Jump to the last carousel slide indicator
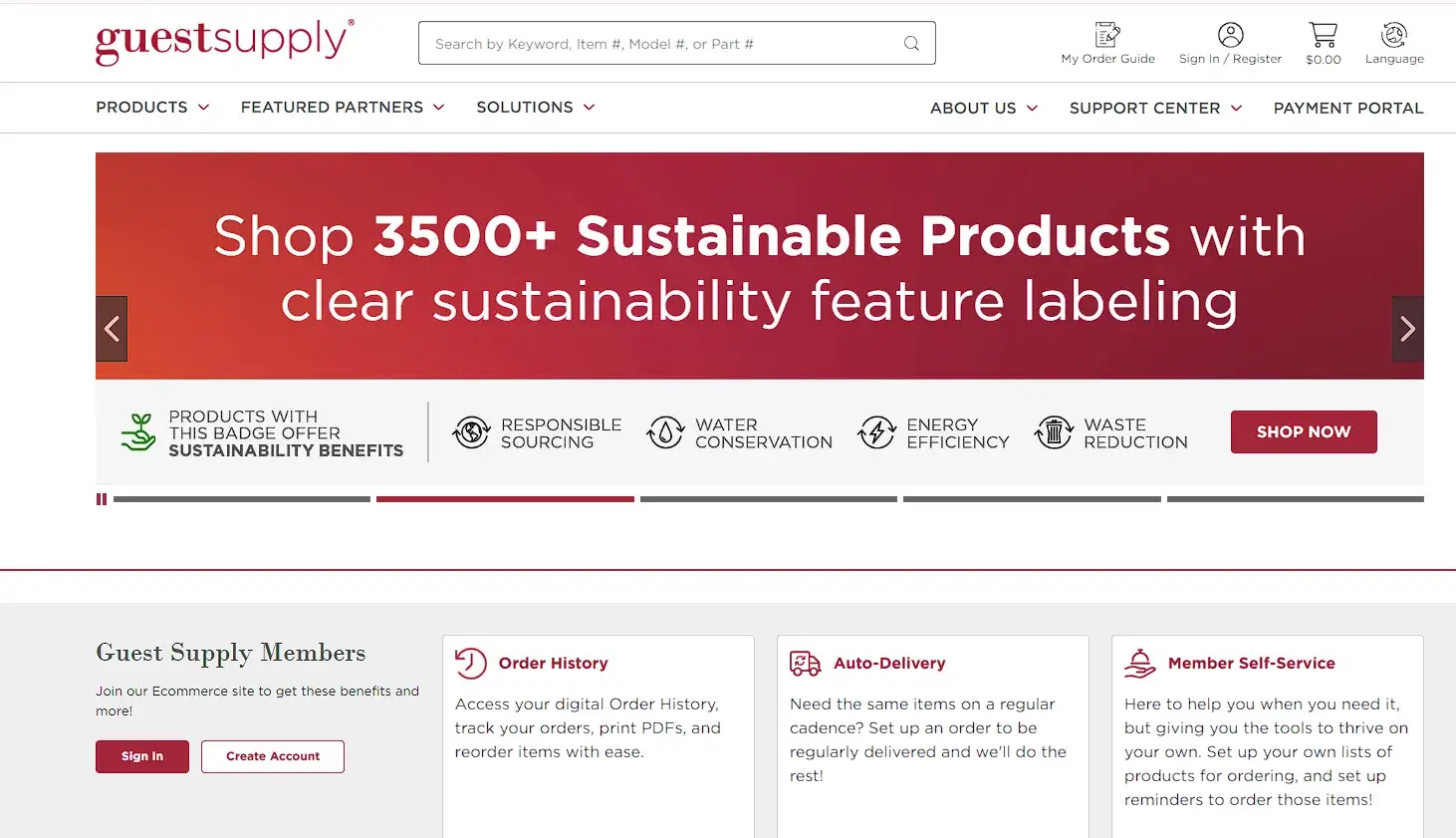The width and height of the screenshot is (1456, 838). click(1295, 499)
